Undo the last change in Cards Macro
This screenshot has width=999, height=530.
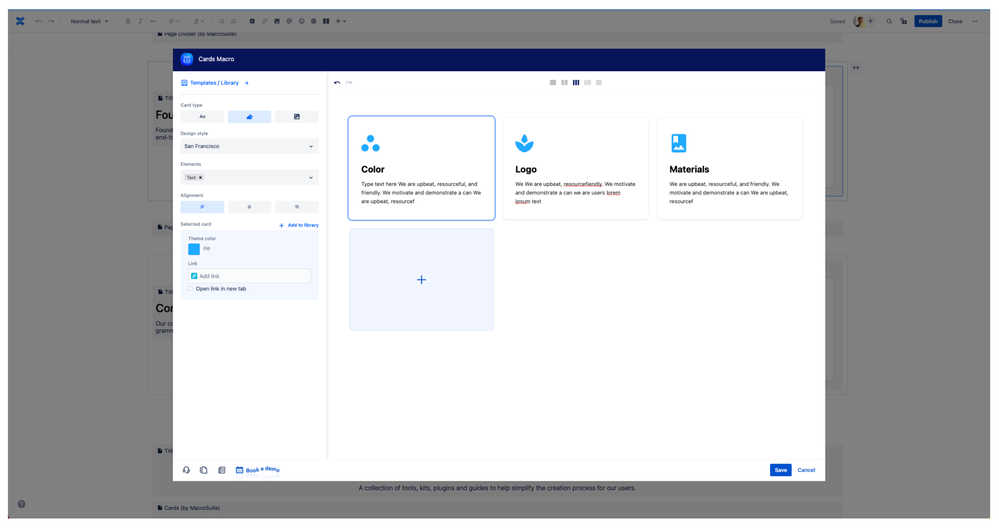(337, 83)
